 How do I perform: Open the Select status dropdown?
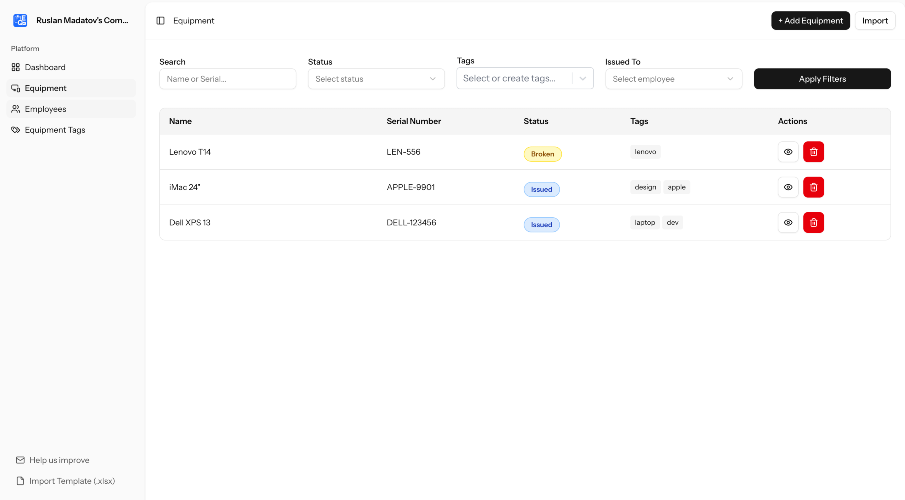[376, 79]
